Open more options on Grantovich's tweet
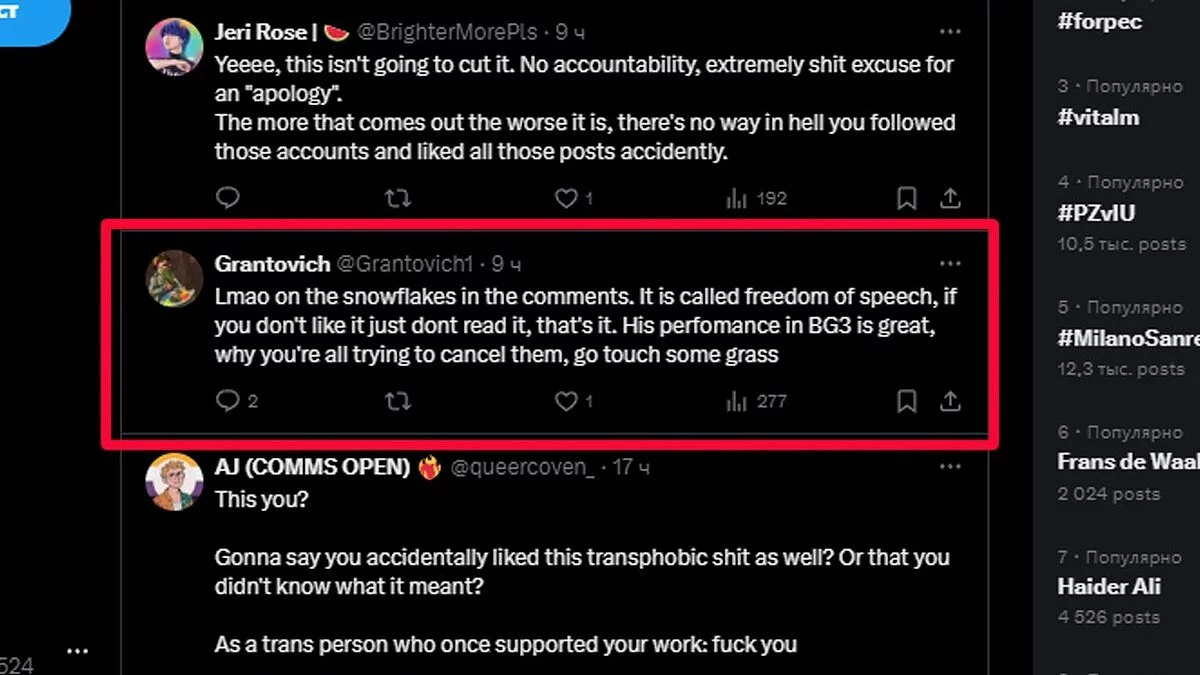Screen dimensions: 1200x675 coord(950,264)
